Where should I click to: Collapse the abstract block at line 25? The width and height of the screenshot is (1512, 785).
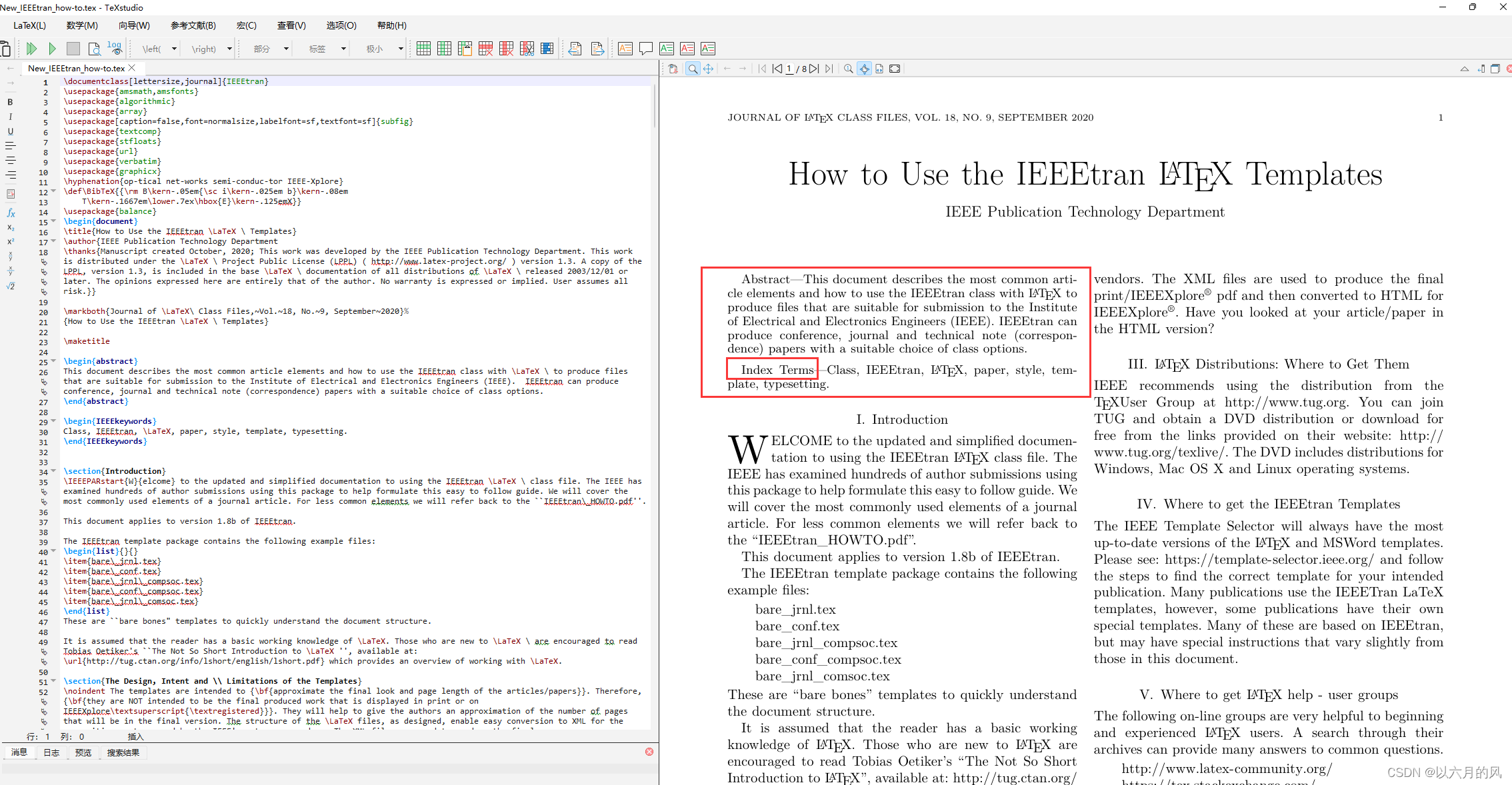click(x=53, y=361)
